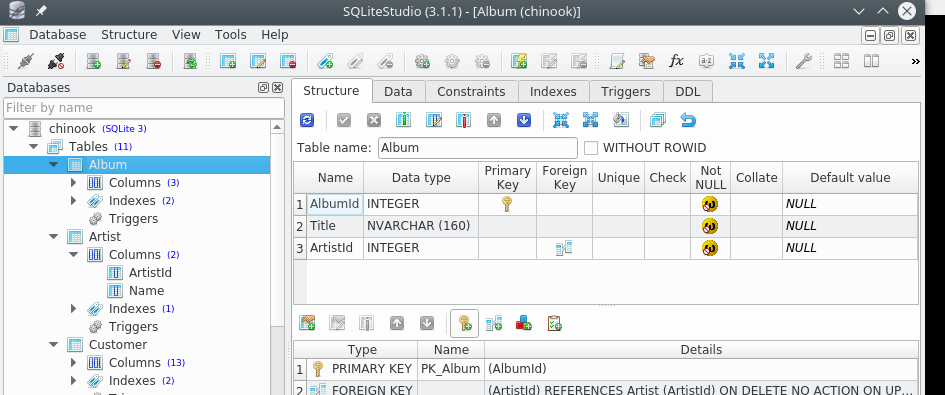Click the Databases panel scrollbar up arrow

click(x=277, y=127)
